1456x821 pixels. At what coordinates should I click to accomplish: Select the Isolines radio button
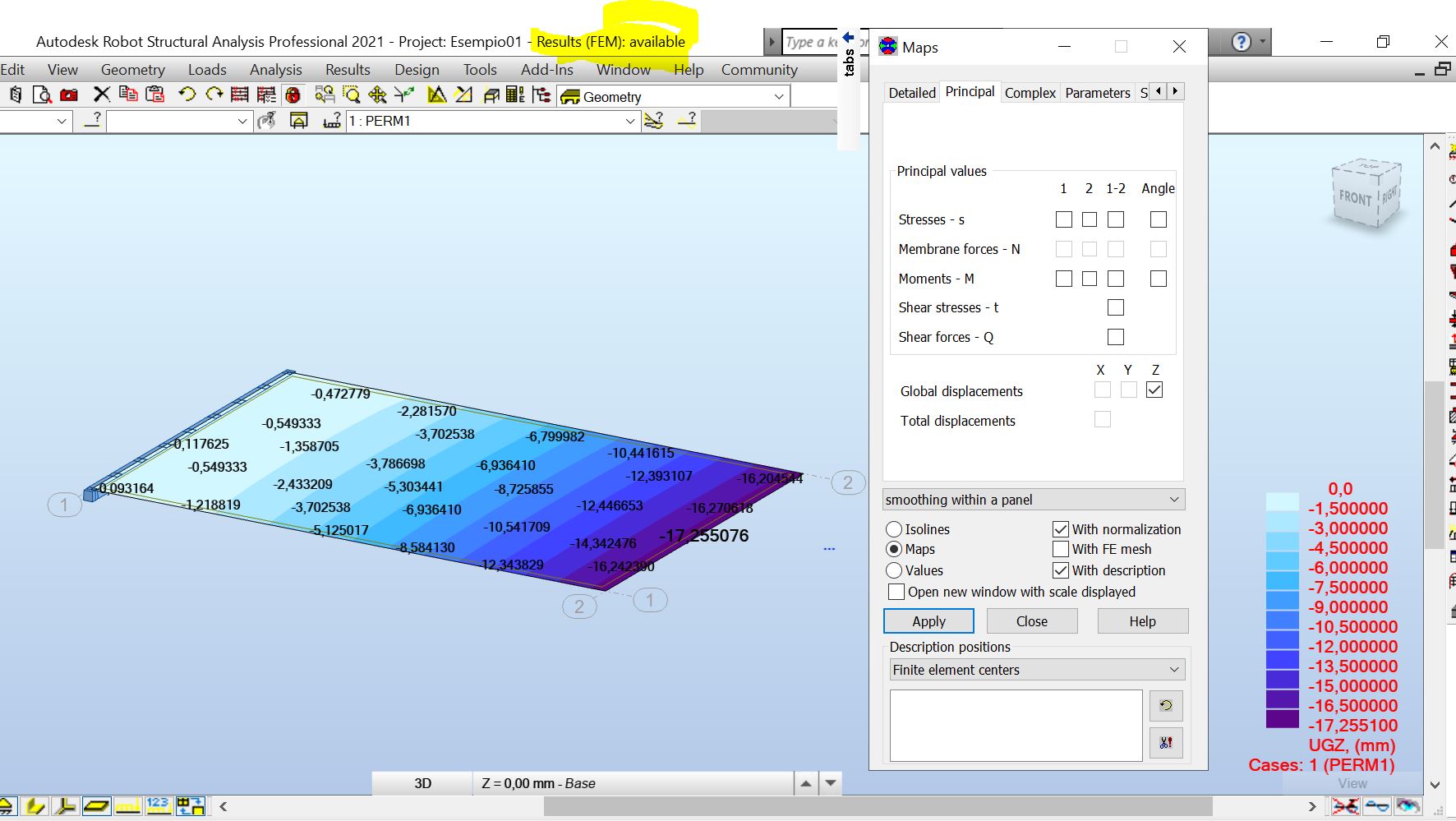pyautogui.click(x=894, y=528)
